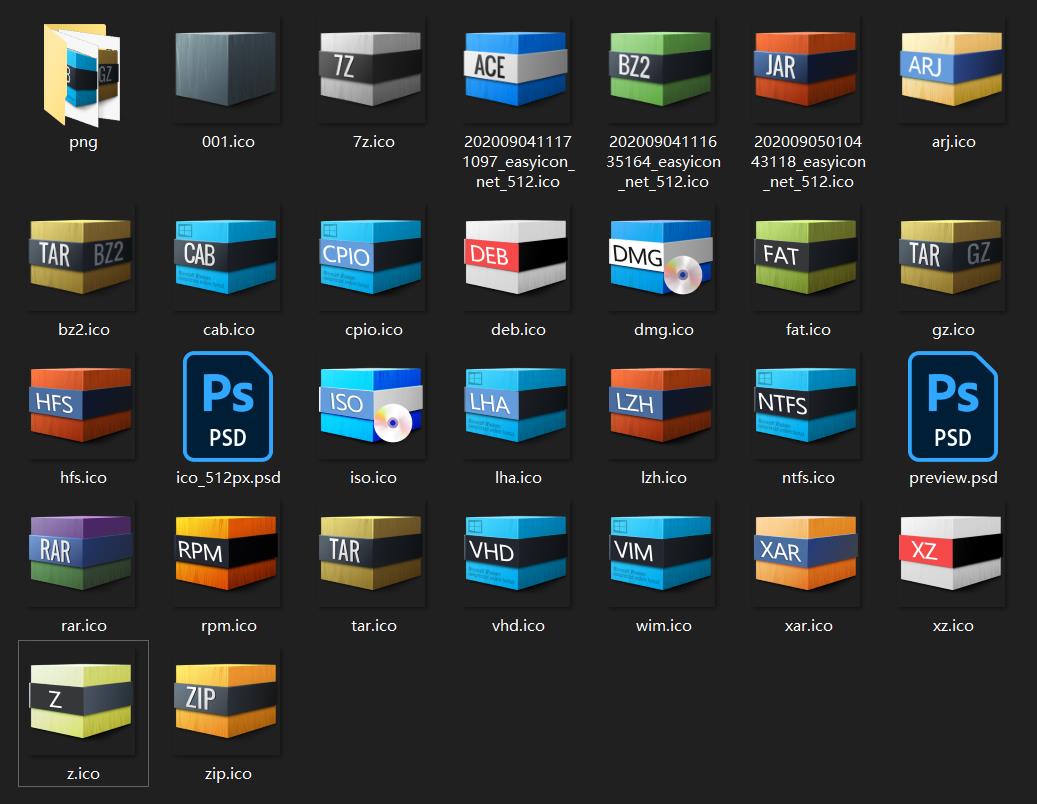Click the png folder name
The height and width of the screenshot is (804, 1037).
click(x=83, y=142)
